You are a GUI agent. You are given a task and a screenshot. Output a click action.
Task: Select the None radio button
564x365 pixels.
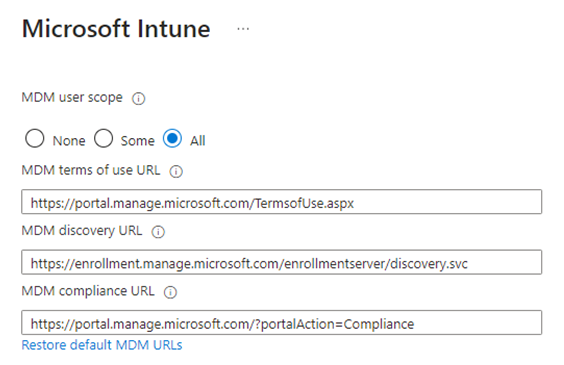click(35, 138)
